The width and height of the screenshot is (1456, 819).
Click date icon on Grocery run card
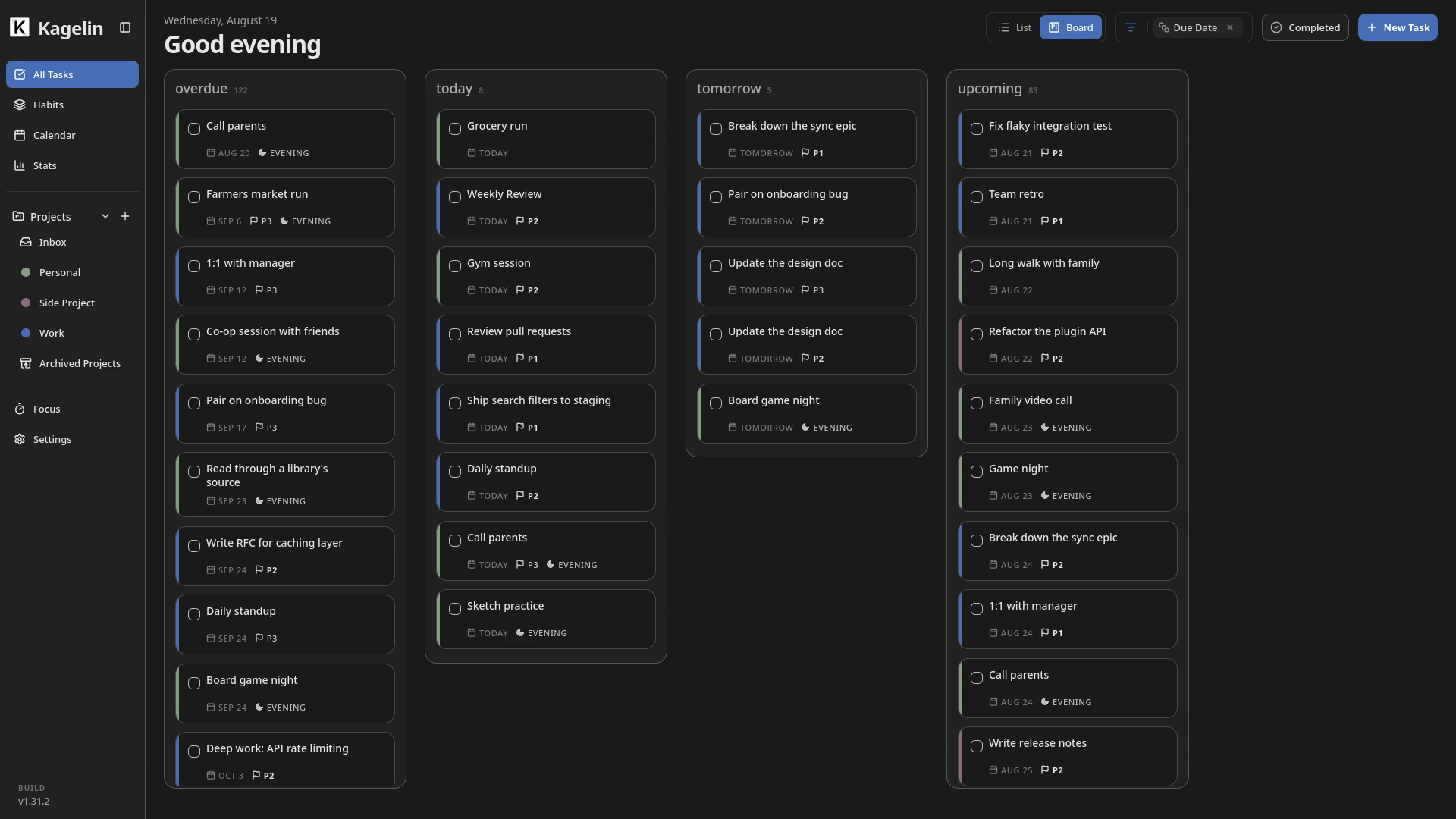tap(472, 153)
